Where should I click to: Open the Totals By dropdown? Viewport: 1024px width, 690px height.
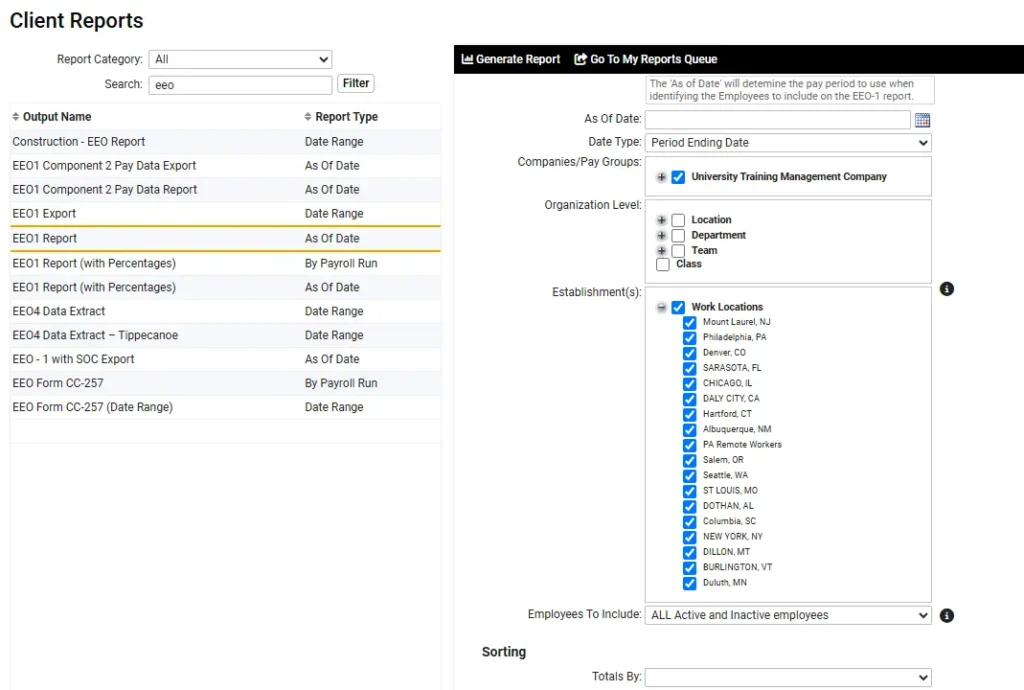788,677
